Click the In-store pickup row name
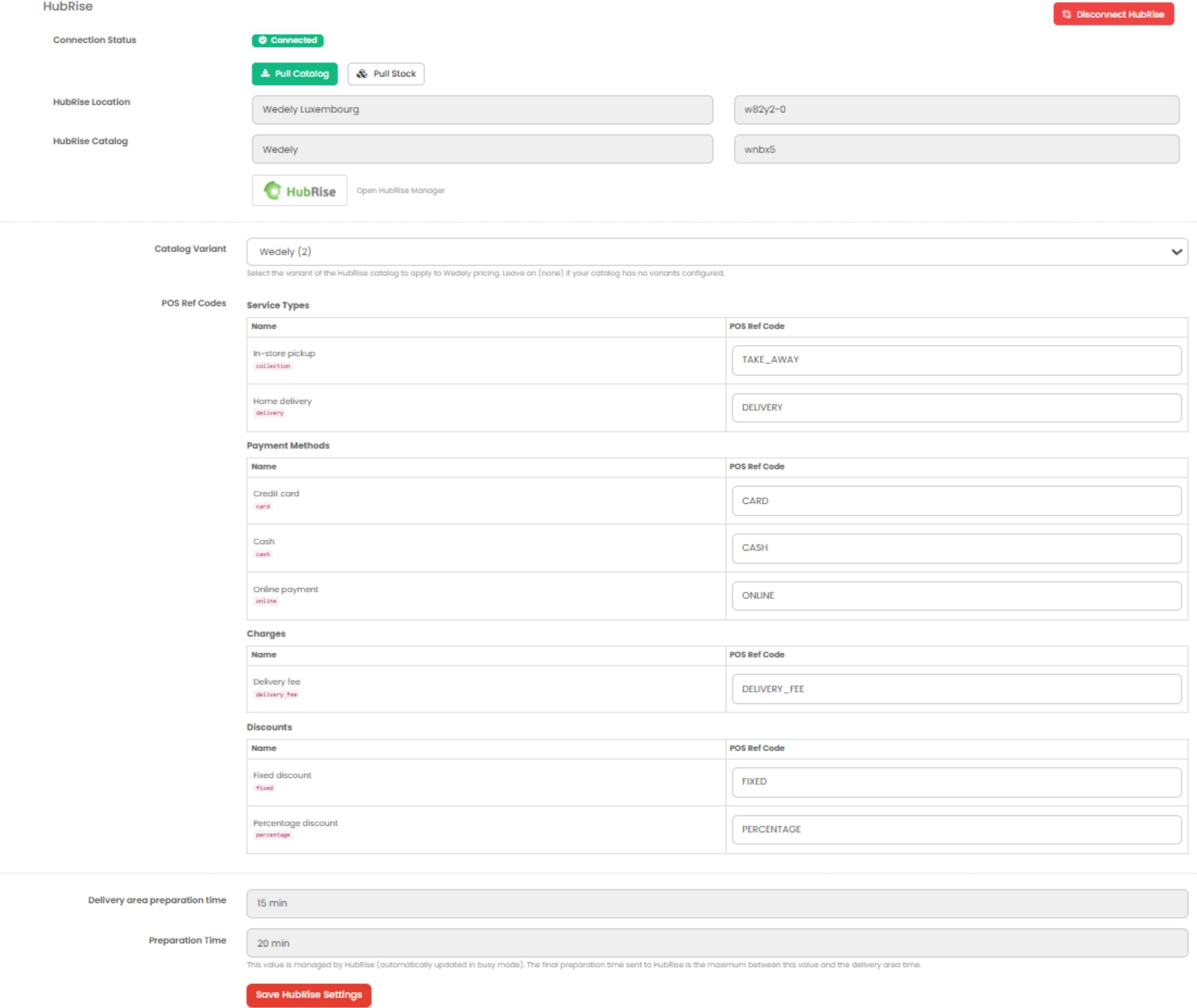This screenshot has width=1197, height=1008. point(284,353)
